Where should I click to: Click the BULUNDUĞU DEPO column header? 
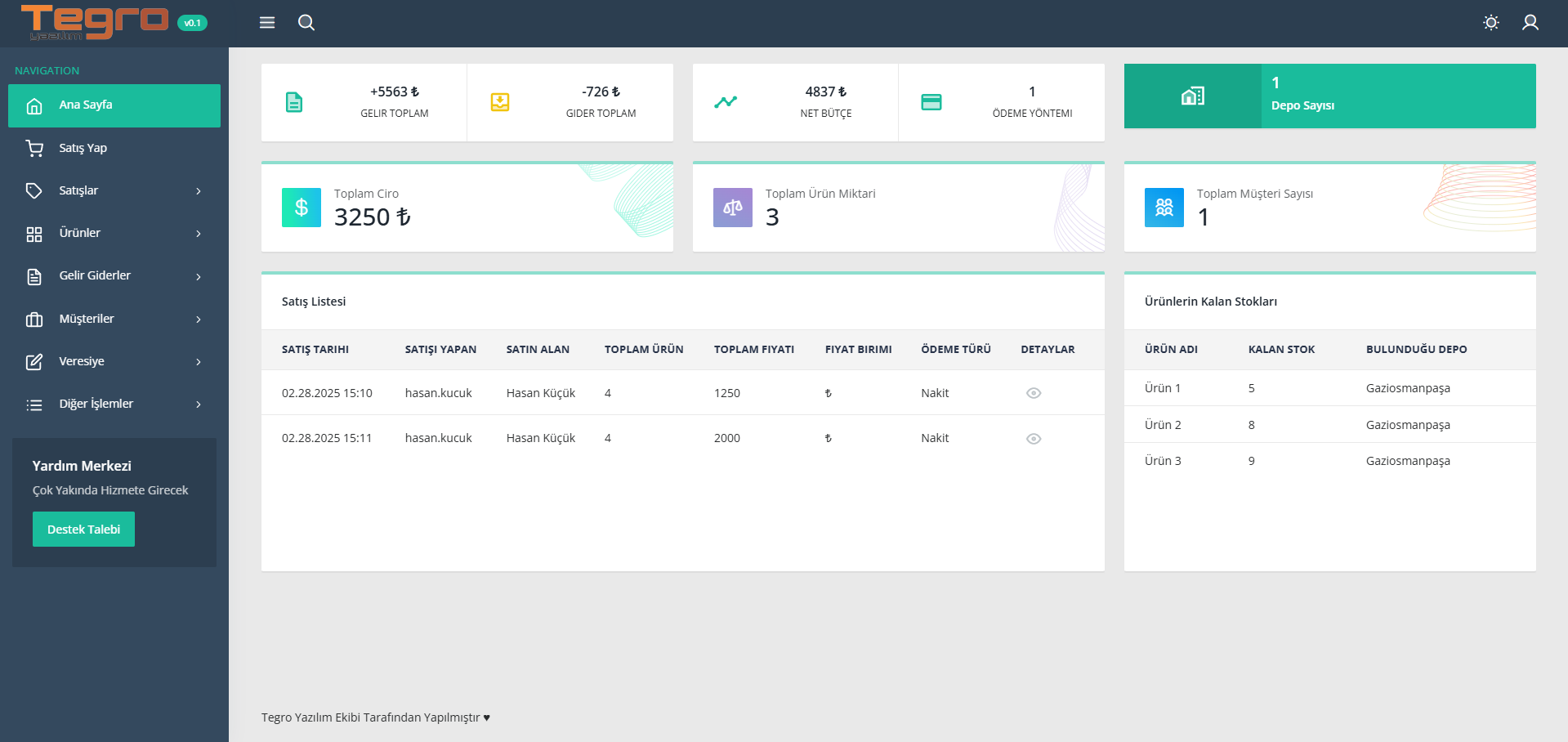[x=1417, y=350]
